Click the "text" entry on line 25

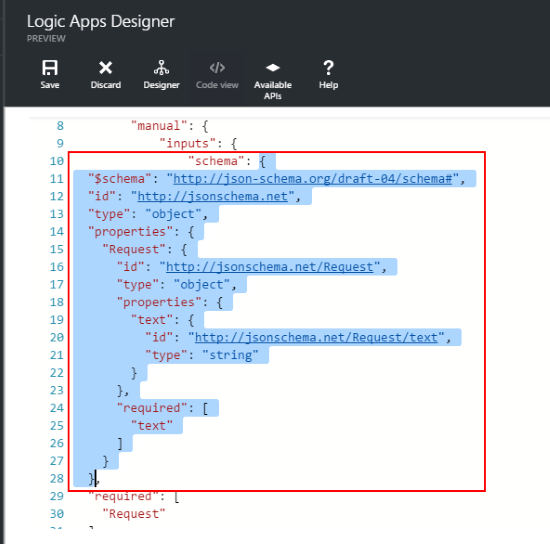coord(152,425)
